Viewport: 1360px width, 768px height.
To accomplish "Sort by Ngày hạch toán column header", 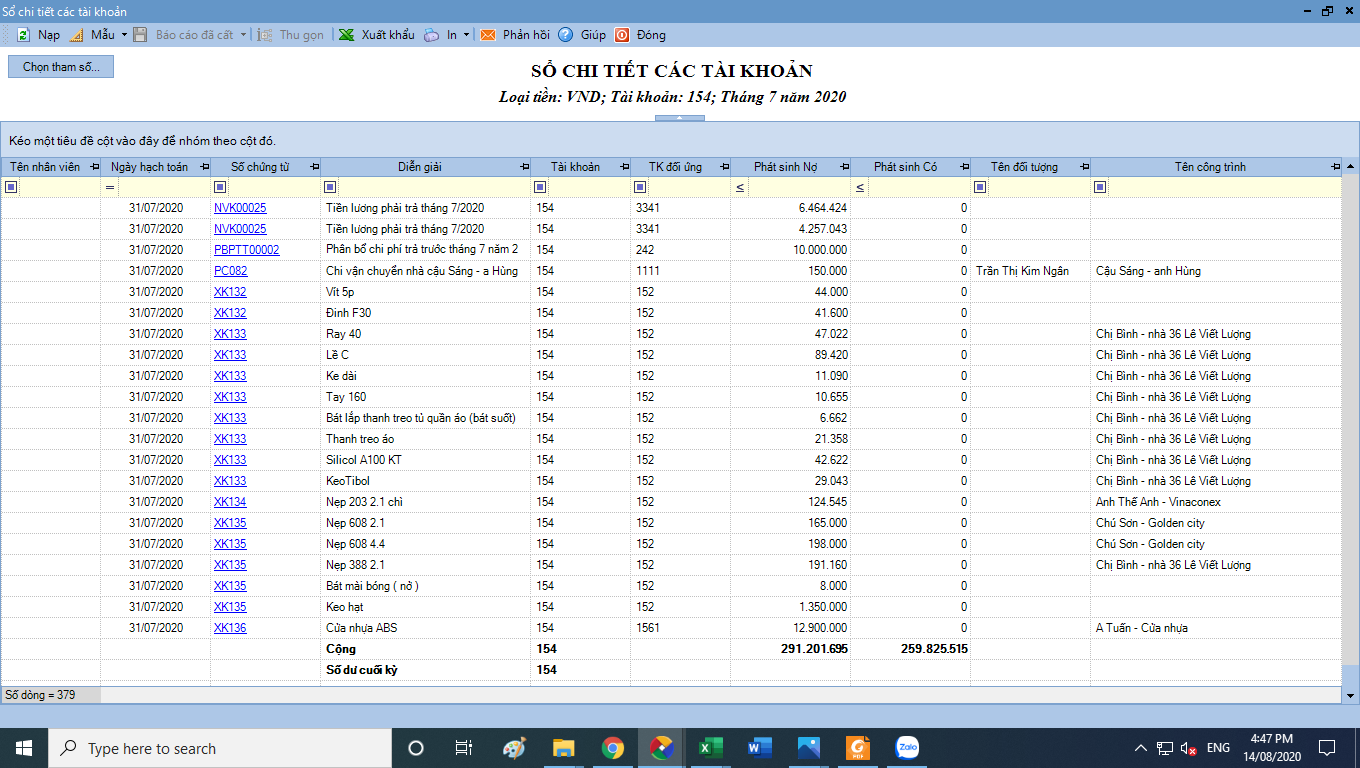I will tap(149, 167).
